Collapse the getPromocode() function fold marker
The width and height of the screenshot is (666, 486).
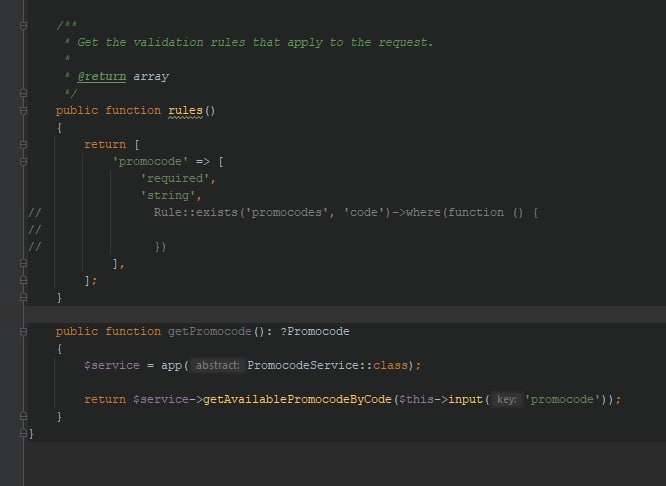24,331
